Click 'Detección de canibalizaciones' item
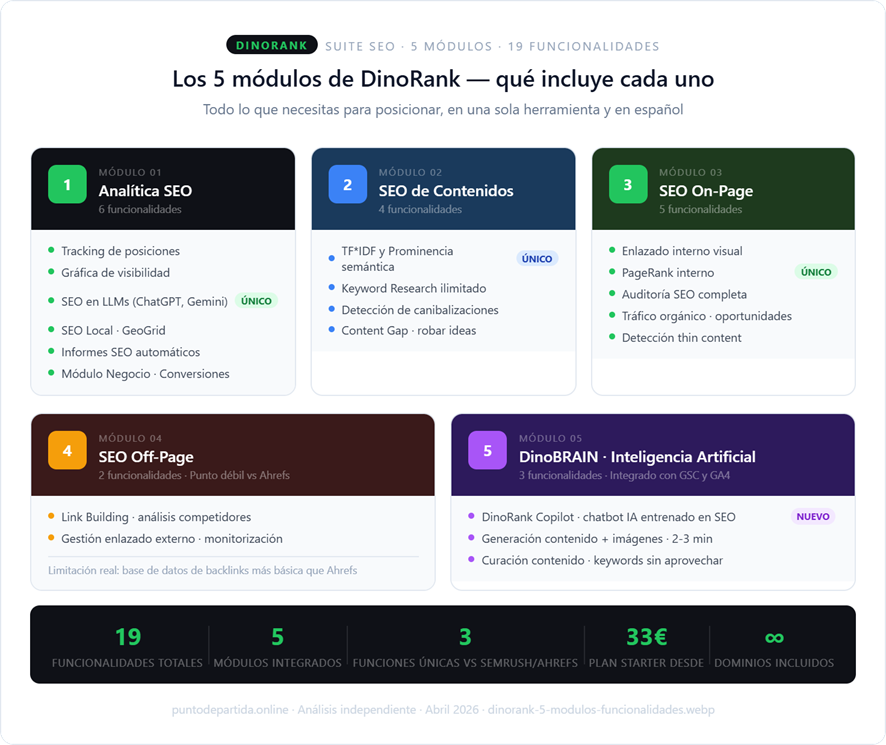The width and height of the screenshot is (886, 745). [x=420, y=310]
